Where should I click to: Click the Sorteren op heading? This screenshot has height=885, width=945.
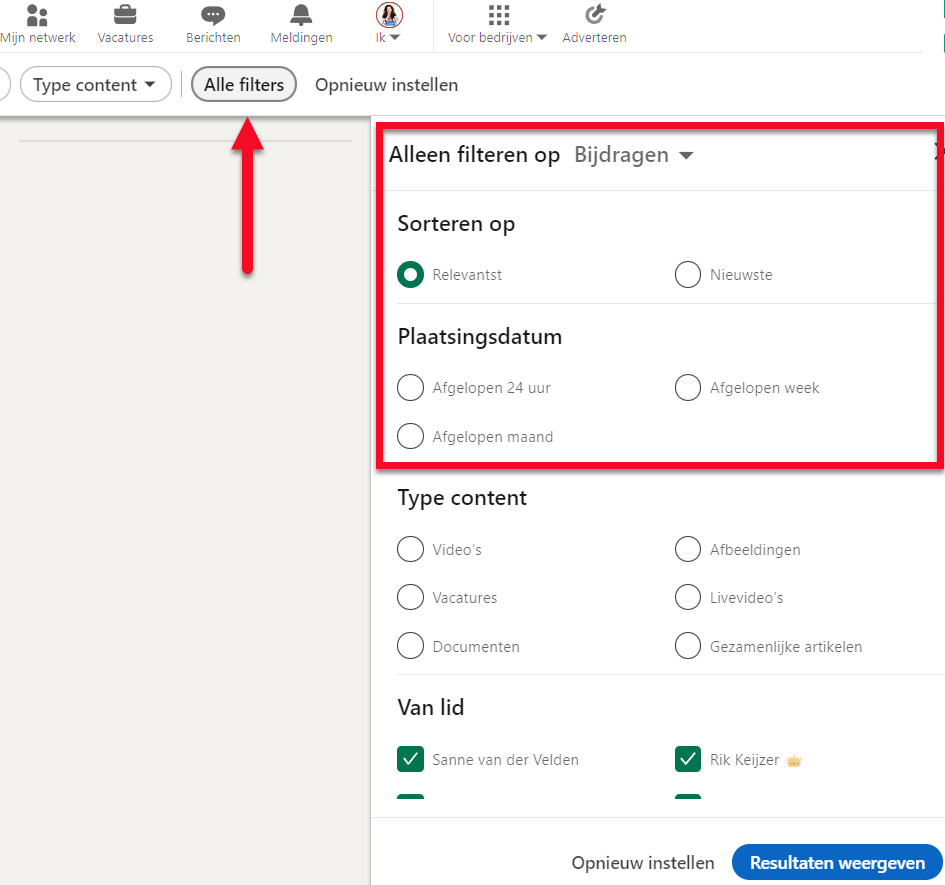(456, 224)
